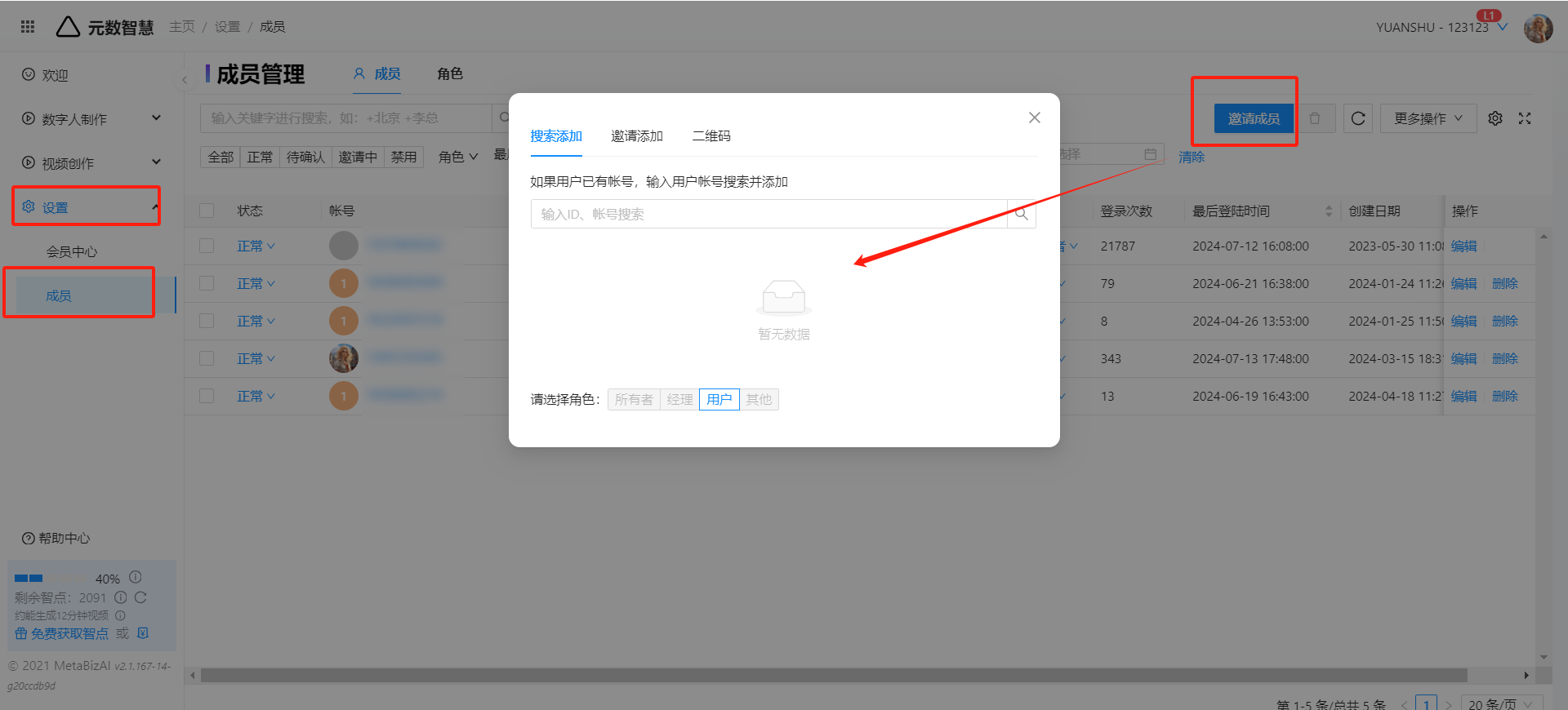Toggle the select-all checkbox in table header
Screen dimensions: 1568x710
click(x=207, y=211)
